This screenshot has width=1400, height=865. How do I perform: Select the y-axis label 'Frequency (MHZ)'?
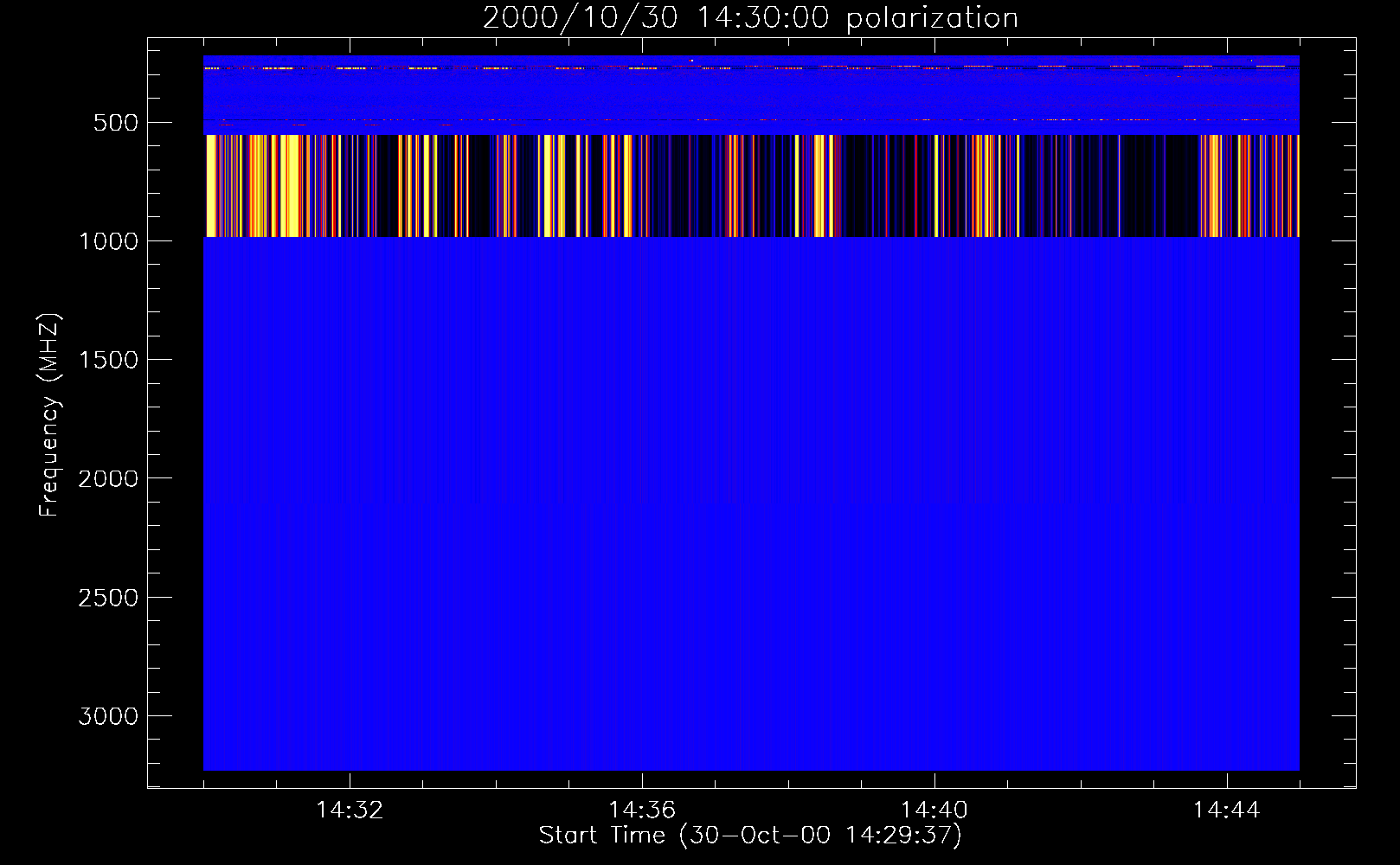(x=50, y=415)
